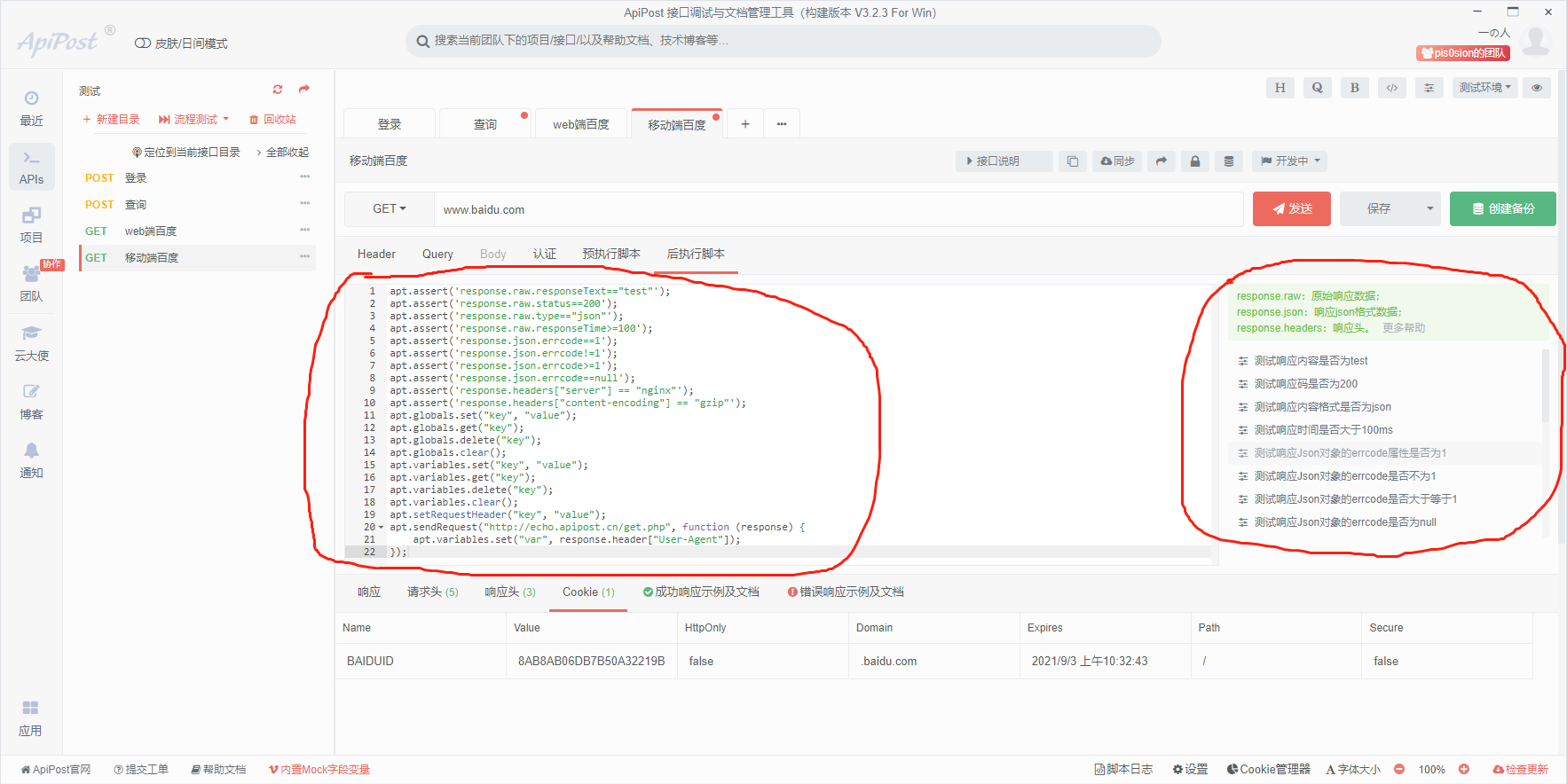
Task: Click the URL field www.baidu.com
Action: point(839,209)
